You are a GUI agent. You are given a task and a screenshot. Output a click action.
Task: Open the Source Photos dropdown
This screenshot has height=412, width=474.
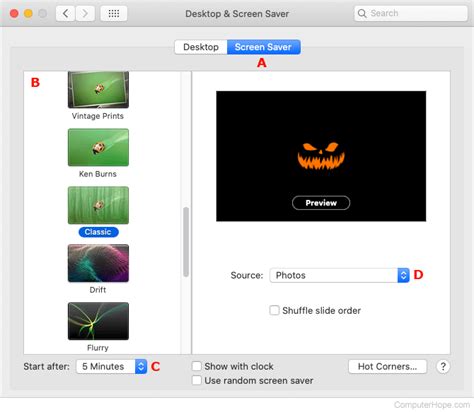click(x=339, y=275)
